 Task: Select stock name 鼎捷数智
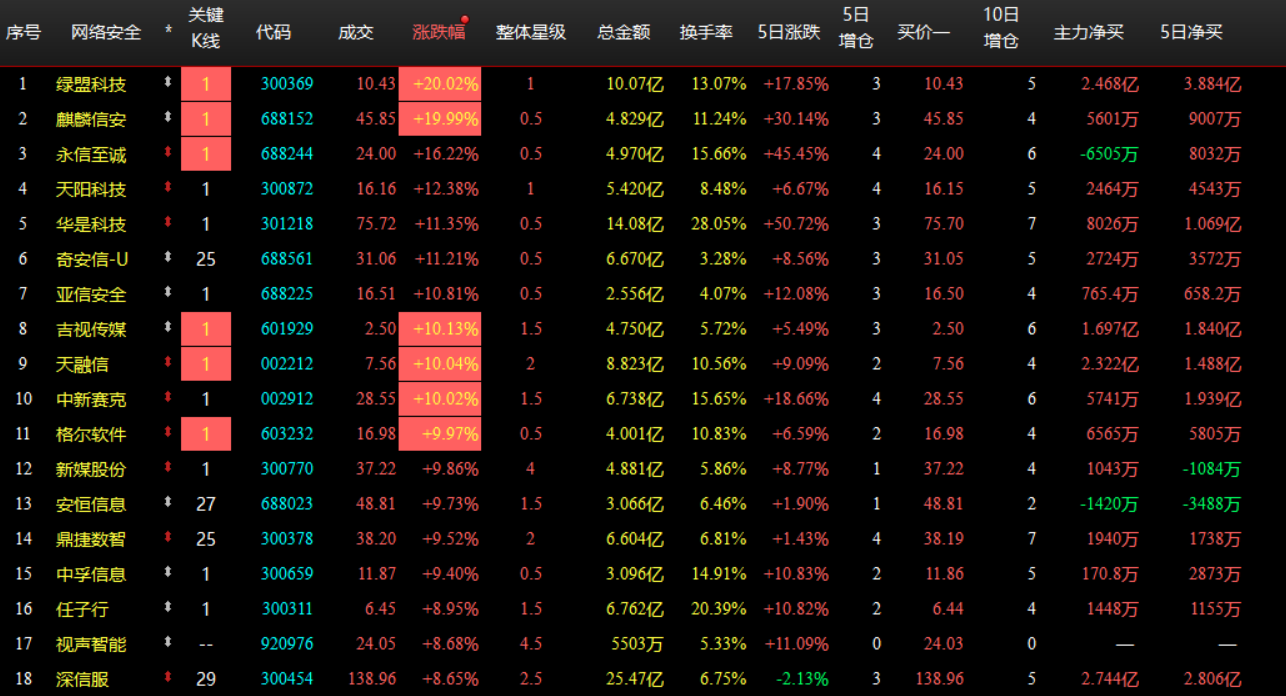point(91,540)
